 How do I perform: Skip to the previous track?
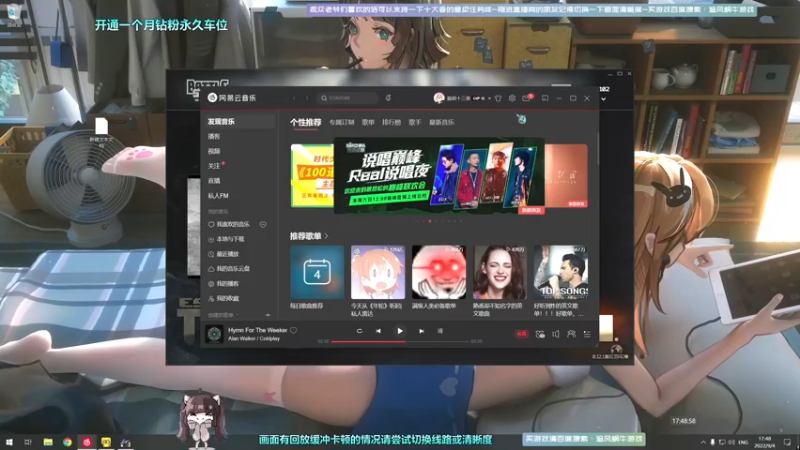378,331
